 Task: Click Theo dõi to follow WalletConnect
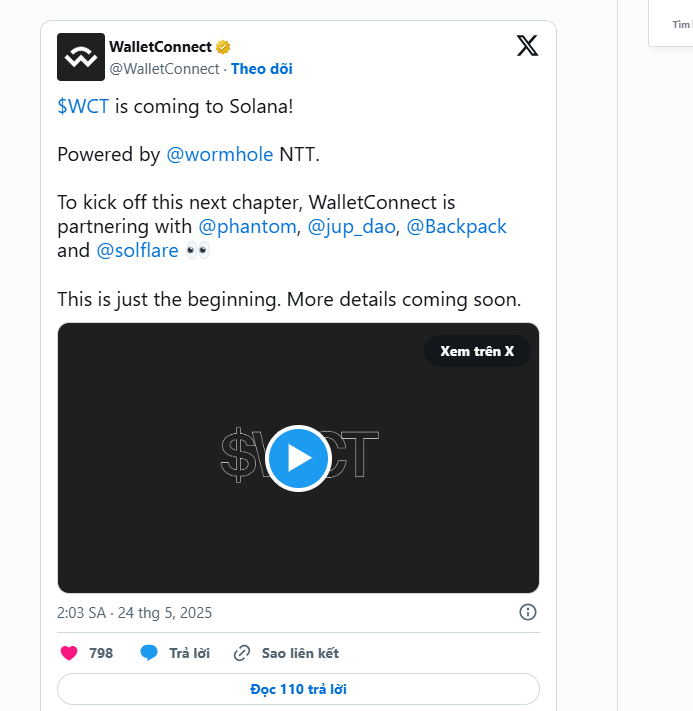(x=262, y=69)
